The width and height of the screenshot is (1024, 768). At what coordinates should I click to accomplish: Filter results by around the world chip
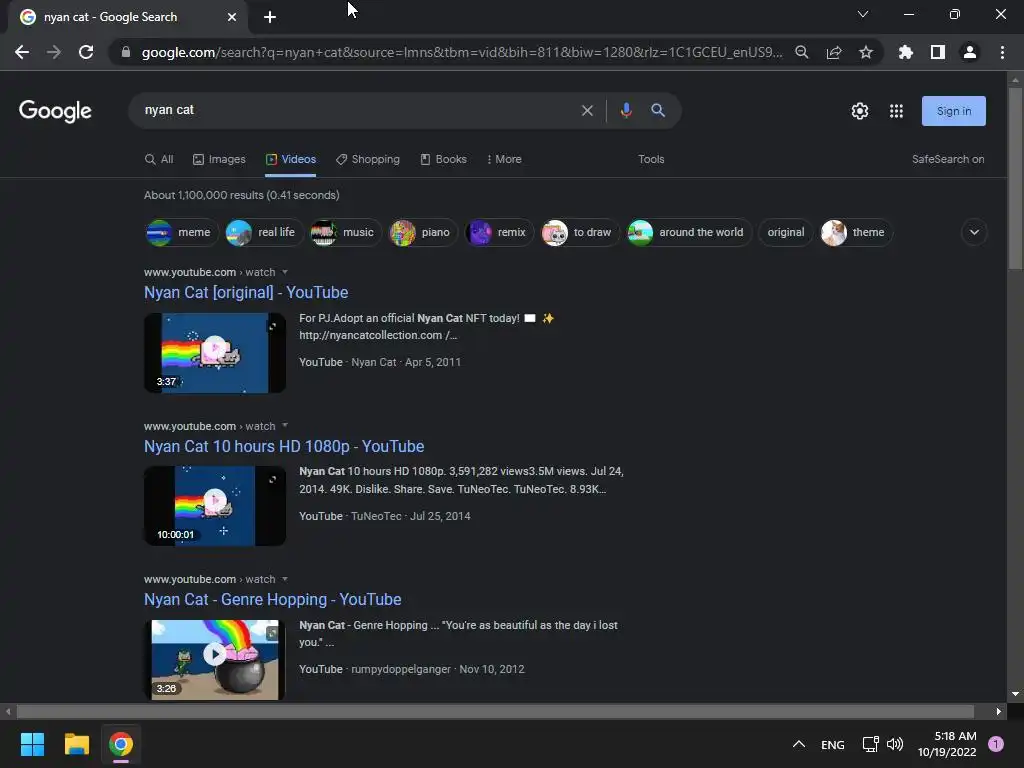pos(689,232)
